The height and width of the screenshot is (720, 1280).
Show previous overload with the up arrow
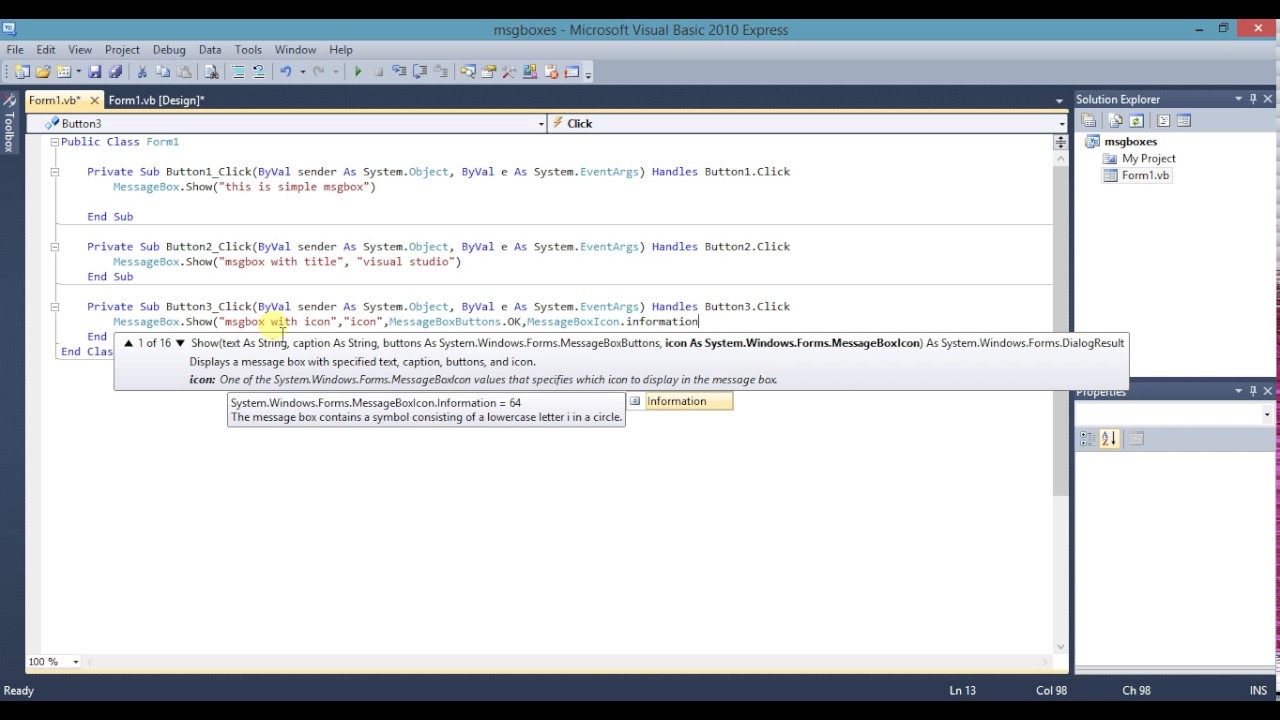(128, 343)
